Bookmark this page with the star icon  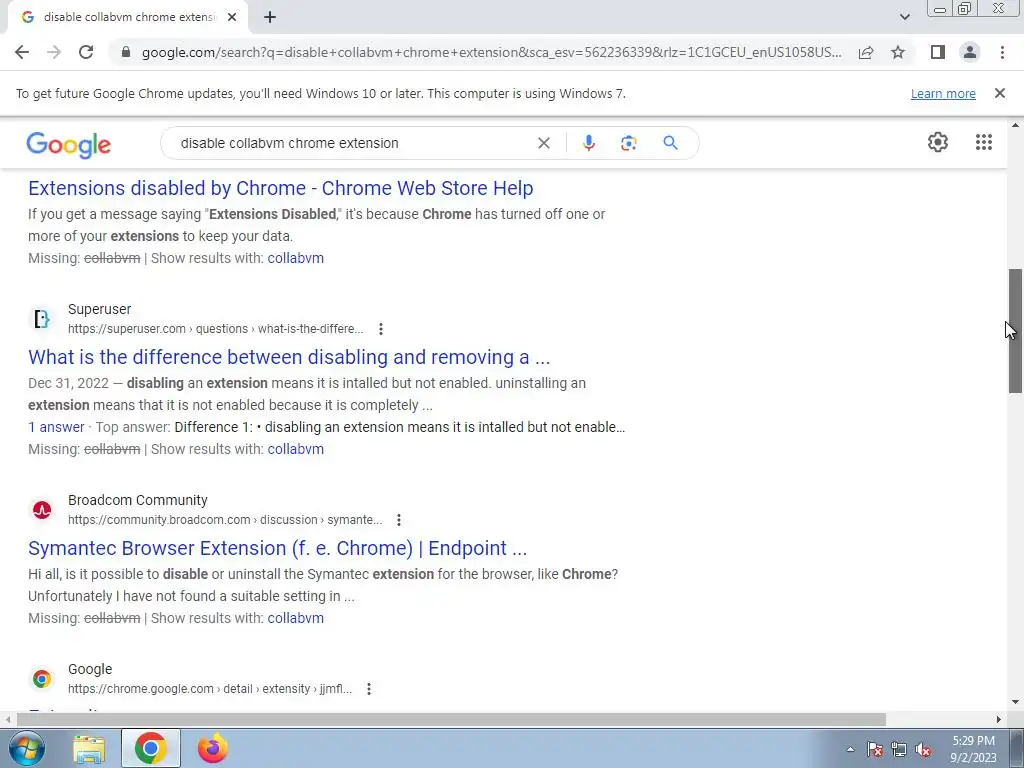point(898,52)
